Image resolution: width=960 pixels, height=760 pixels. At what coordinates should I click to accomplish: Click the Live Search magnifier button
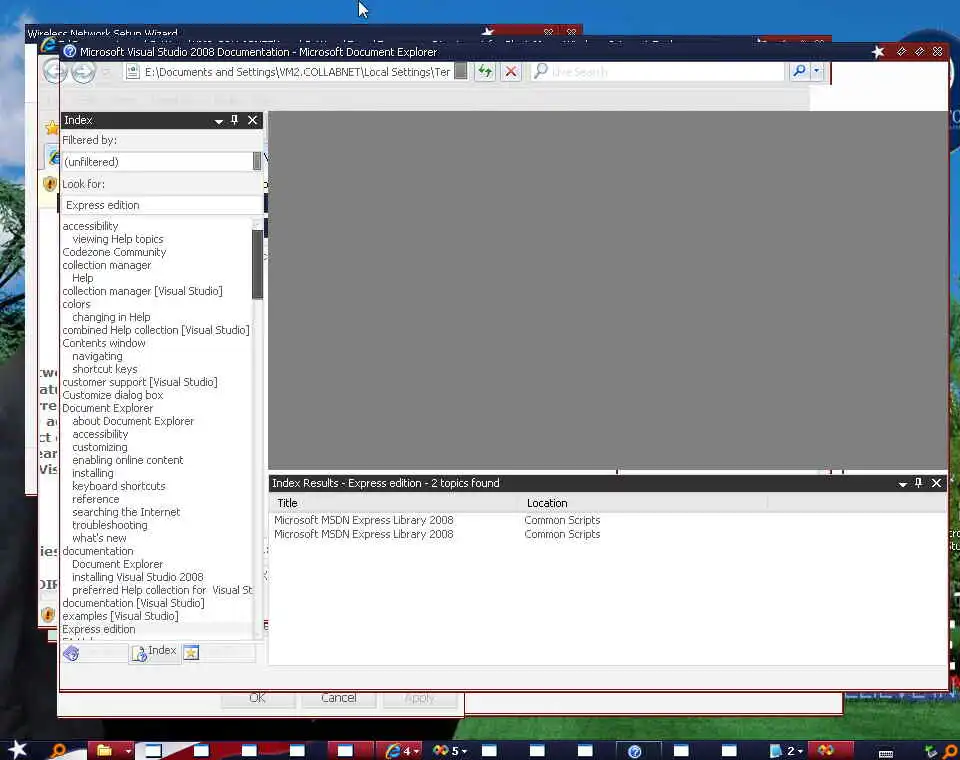pos(799,71)
